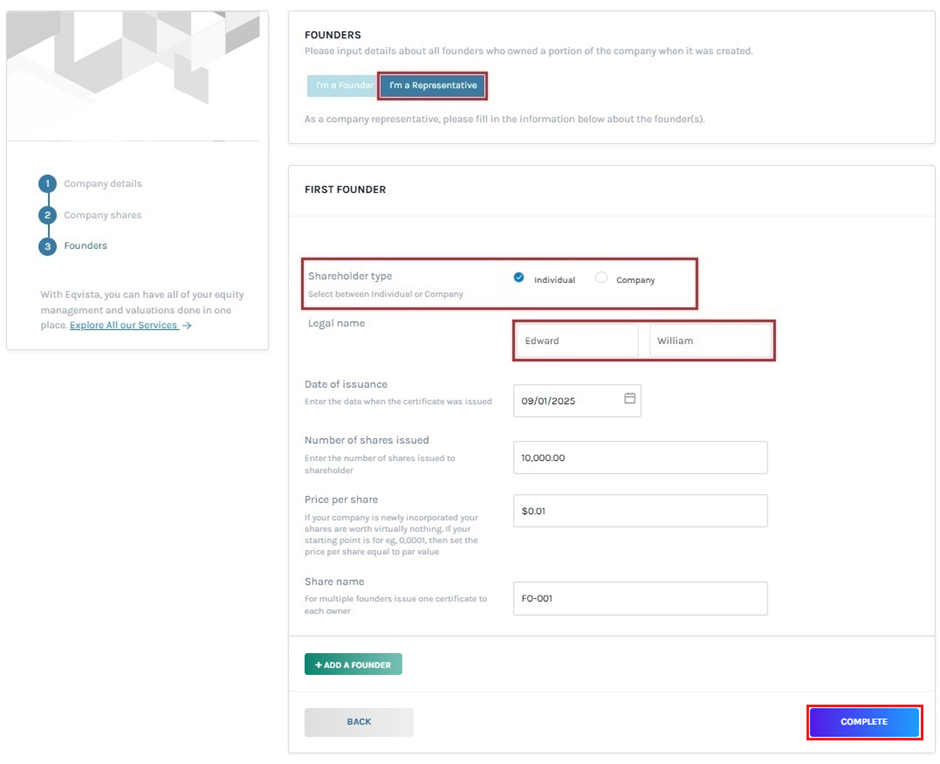Image resolution: width=940 pixels, height=764 pixels.
Task: Focus the Number of shares issued field
Action: tap(639, 458)
